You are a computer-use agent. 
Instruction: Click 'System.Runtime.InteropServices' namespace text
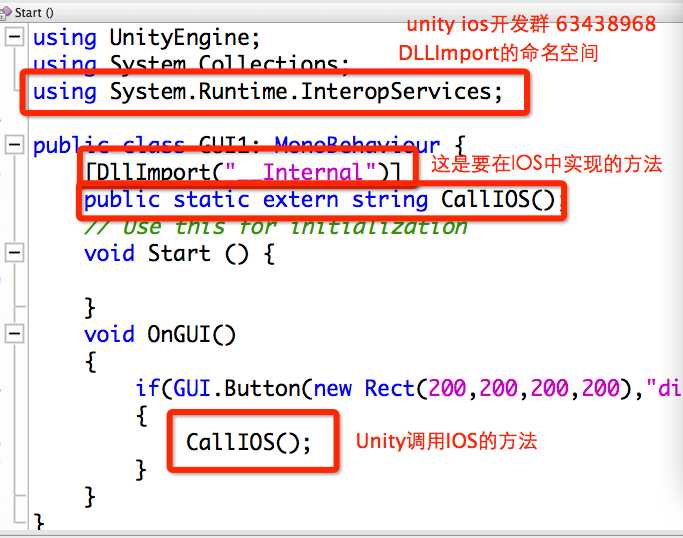coord(301,92)
